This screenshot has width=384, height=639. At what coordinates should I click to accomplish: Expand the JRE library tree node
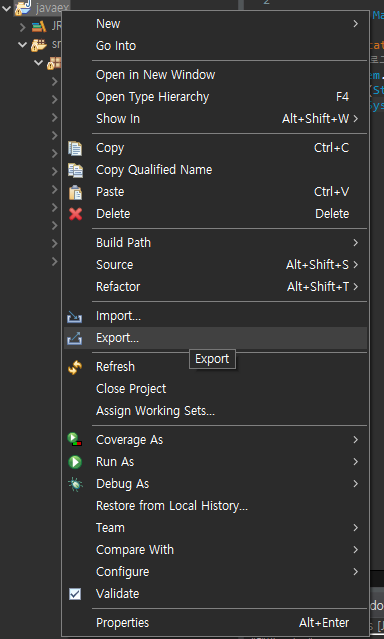click(x=23, y=27)
